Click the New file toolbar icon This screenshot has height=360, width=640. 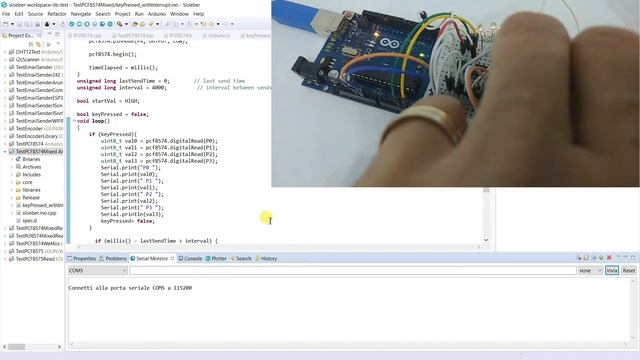6,24
